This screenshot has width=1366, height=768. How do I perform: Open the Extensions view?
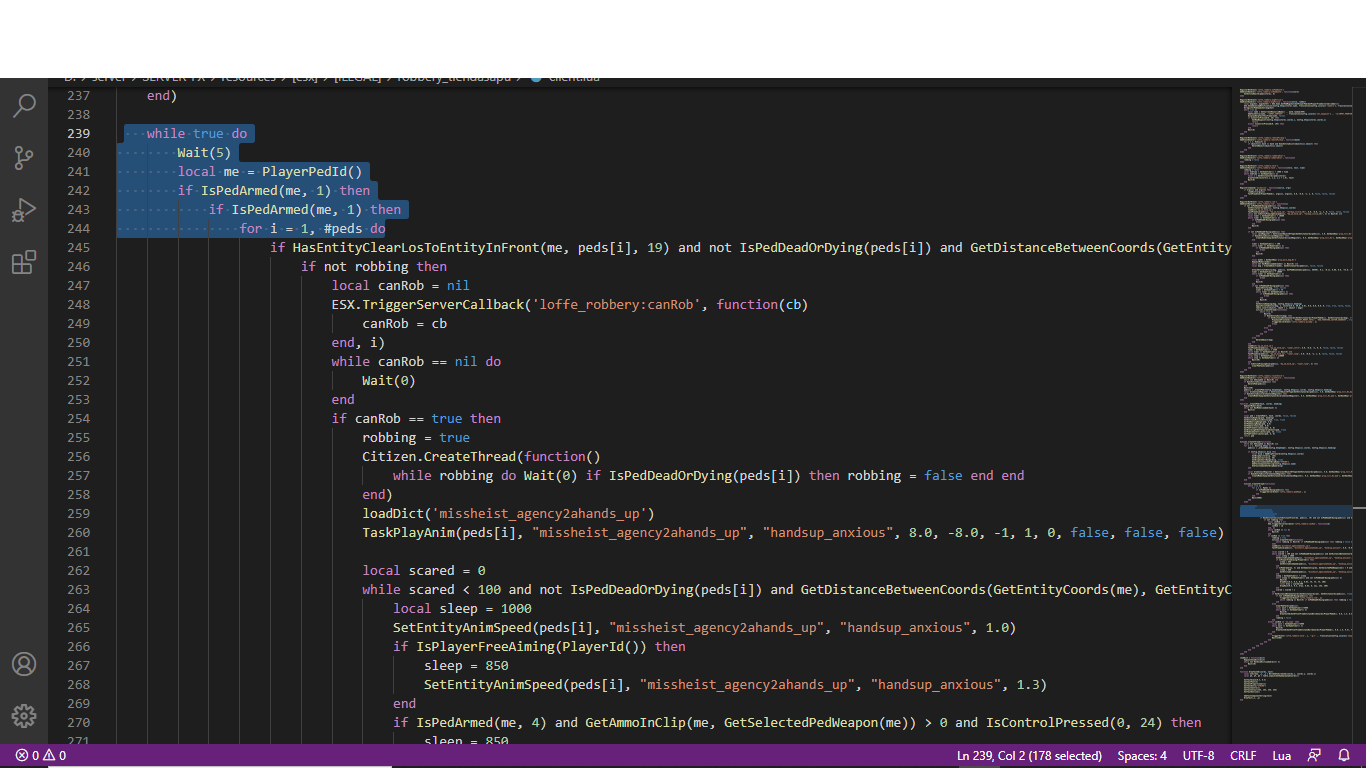tap(24, 261)
